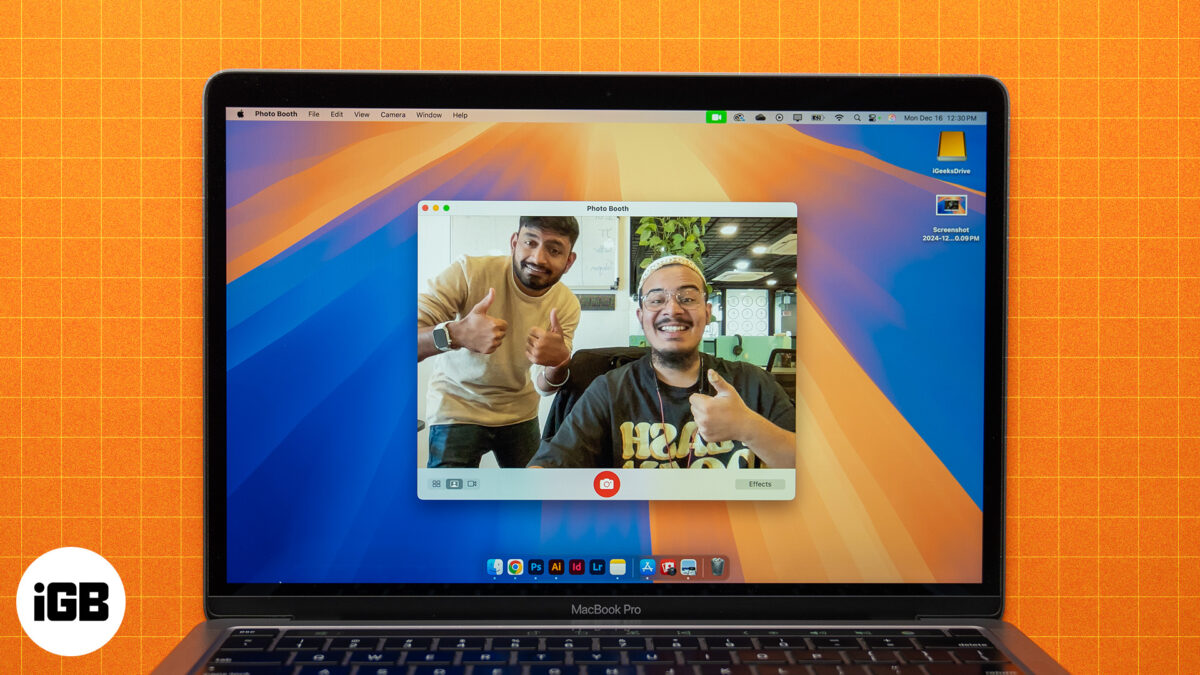Launch Lightroom from the Dock
1200x675 pixels.
pyautogui.click(x=596, y=567)
